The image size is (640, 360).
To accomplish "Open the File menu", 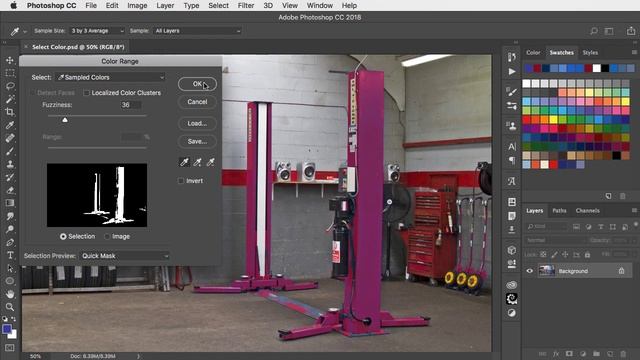I will point(91,6).
